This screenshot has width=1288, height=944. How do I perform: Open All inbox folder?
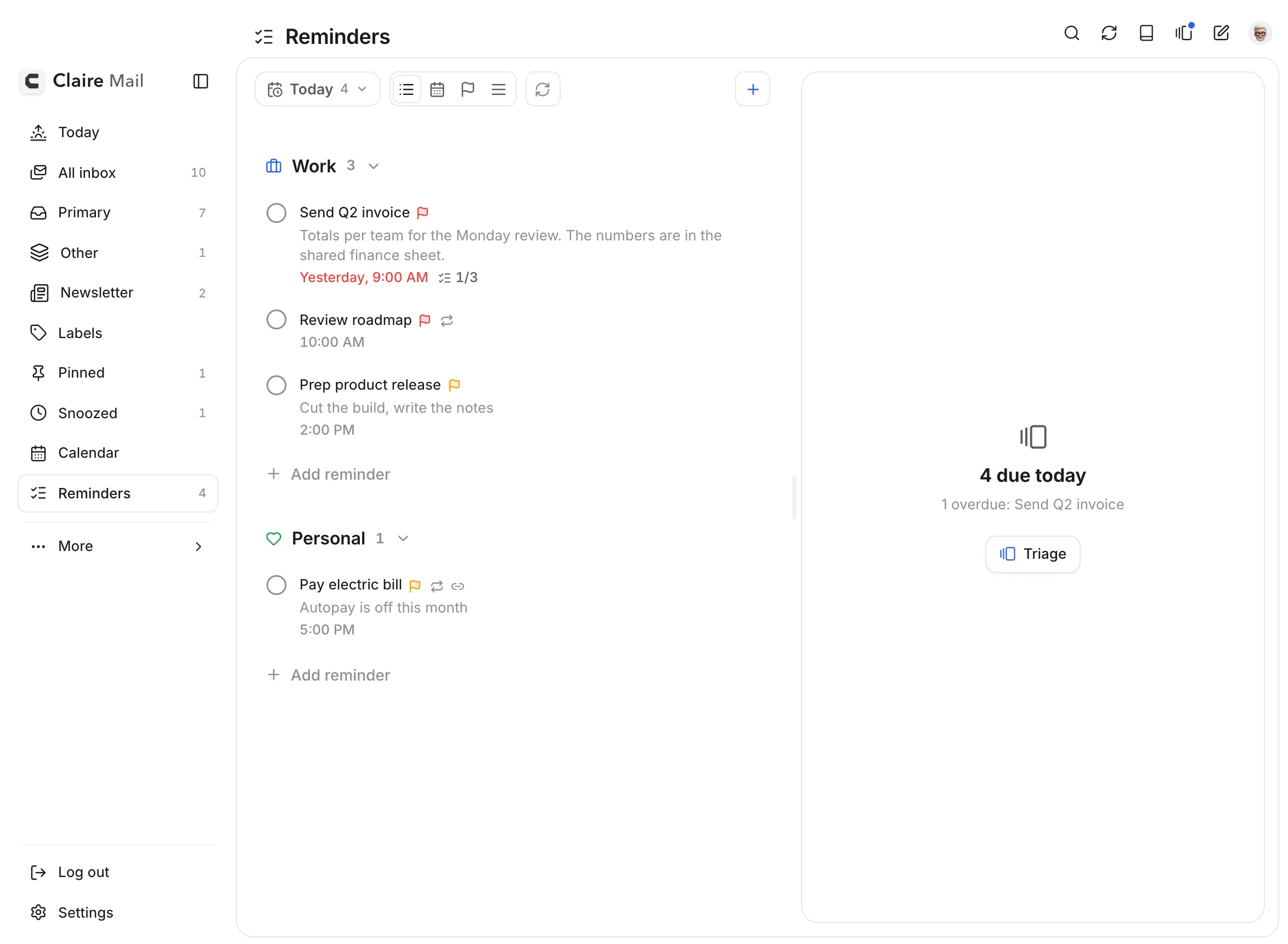117,172
